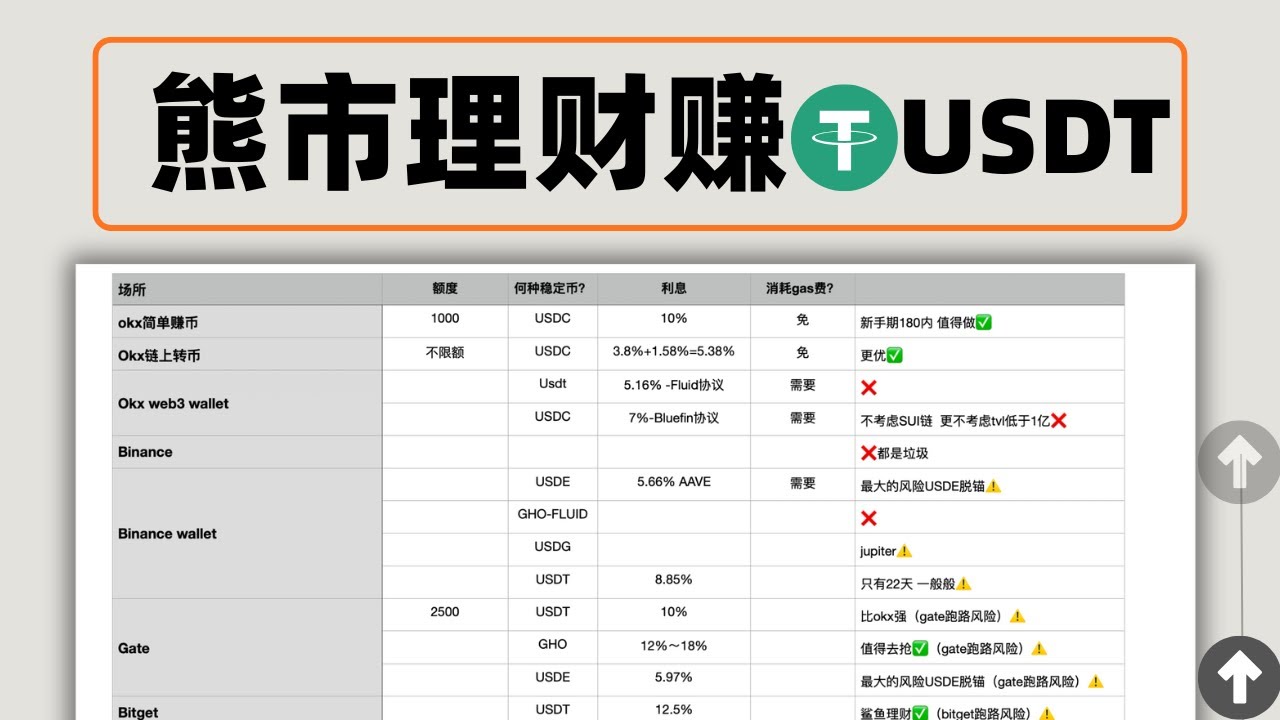Select the 8.85% interest cell
Viewport: 1280px width, 720px height.
pyautogui.click(x=674, y=580)
